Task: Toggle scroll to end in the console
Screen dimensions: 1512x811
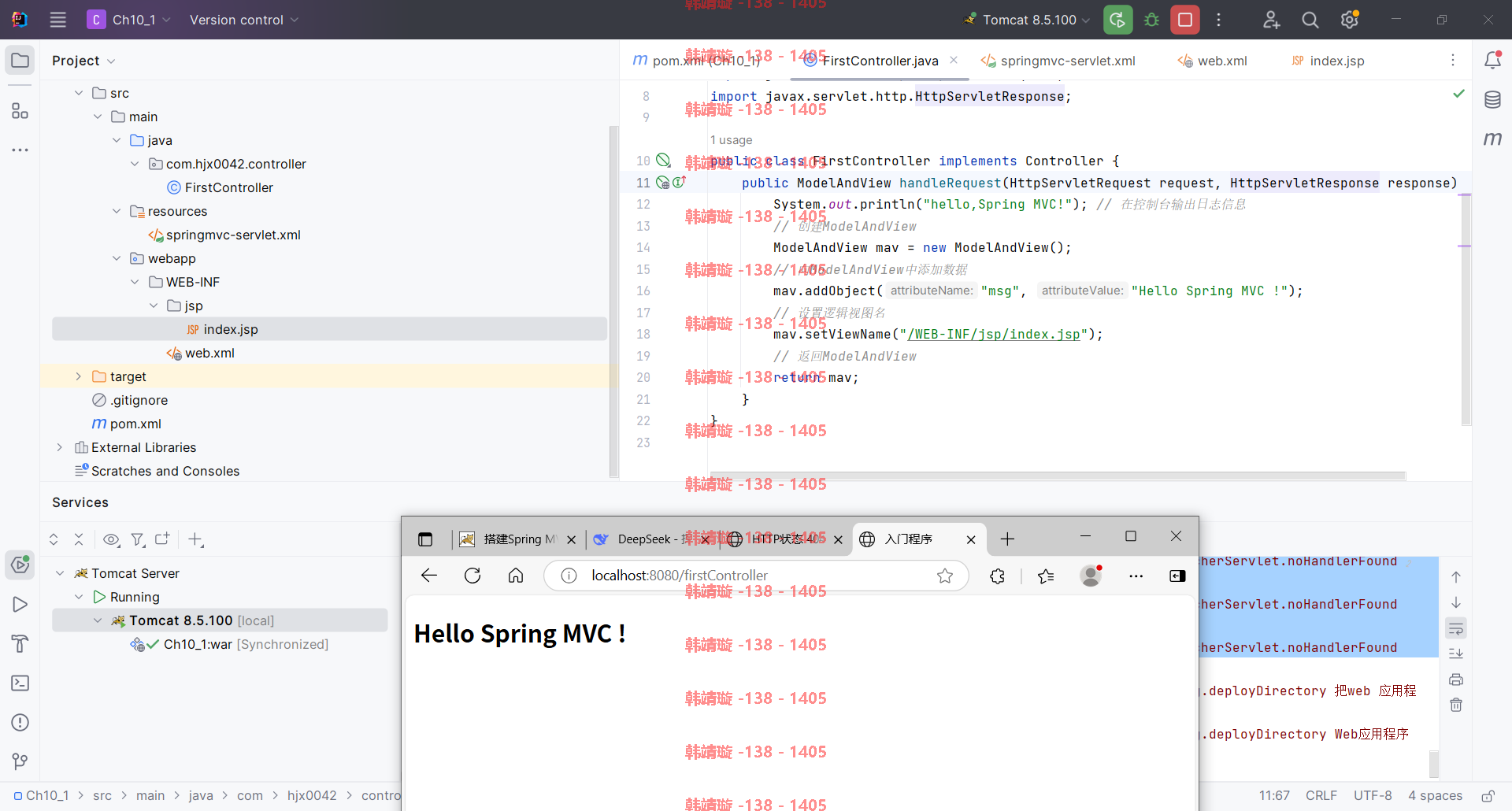Action: coord(1456,654)
